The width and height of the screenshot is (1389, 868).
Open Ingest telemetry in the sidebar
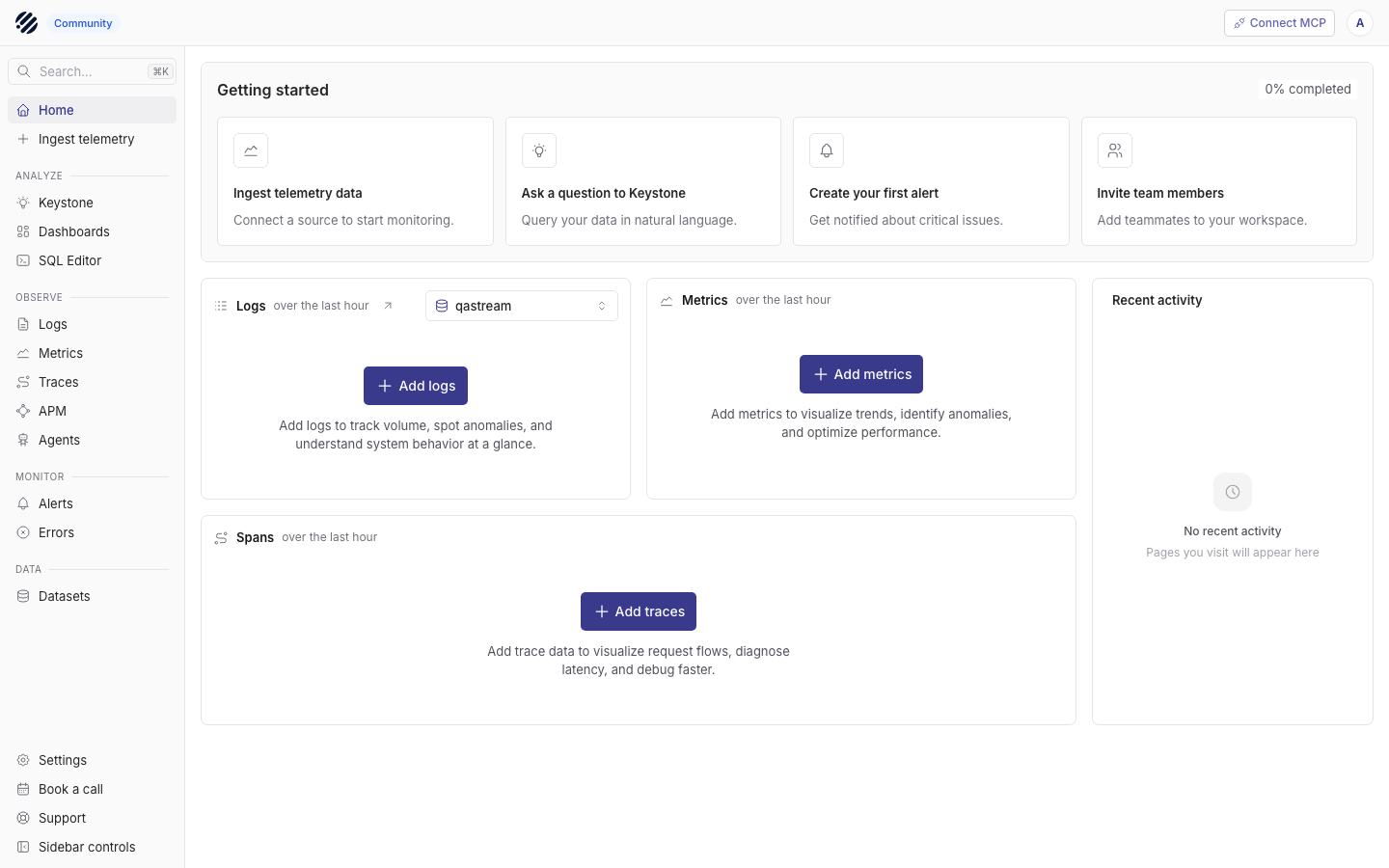[92, 139]
